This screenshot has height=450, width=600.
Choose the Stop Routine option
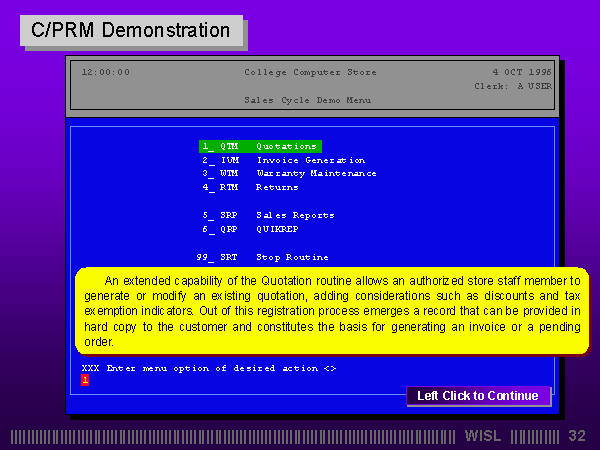262,257
